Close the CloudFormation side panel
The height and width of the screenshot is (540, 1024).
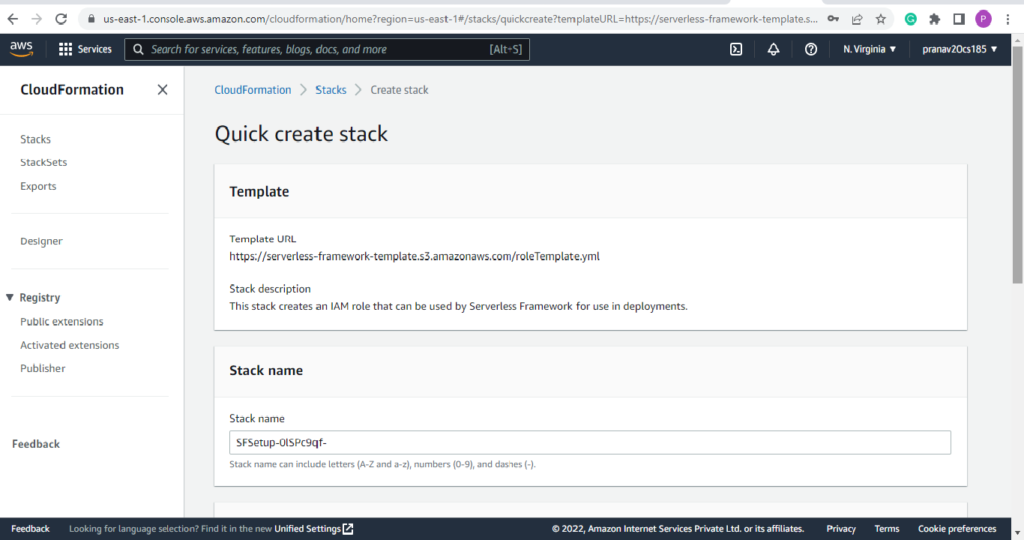[x=163, y=89]
